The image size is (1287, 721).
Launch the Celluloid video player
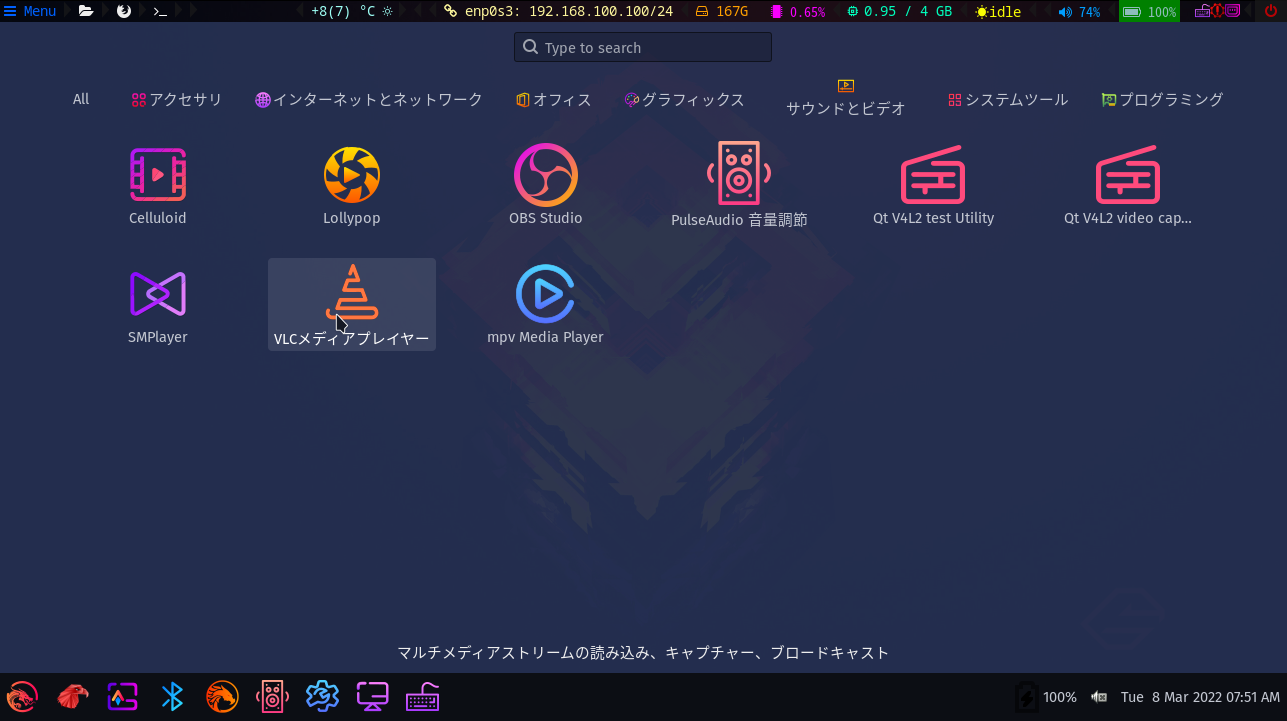[x=158, y=186]
